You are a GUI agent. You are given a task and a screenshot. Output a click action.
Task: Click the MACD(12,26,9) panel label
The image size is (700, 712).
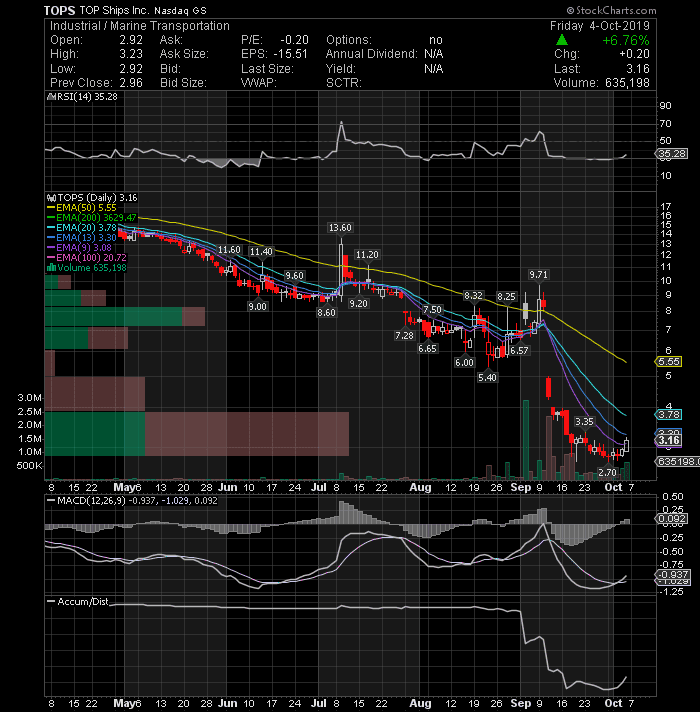[x=133, y=501]
